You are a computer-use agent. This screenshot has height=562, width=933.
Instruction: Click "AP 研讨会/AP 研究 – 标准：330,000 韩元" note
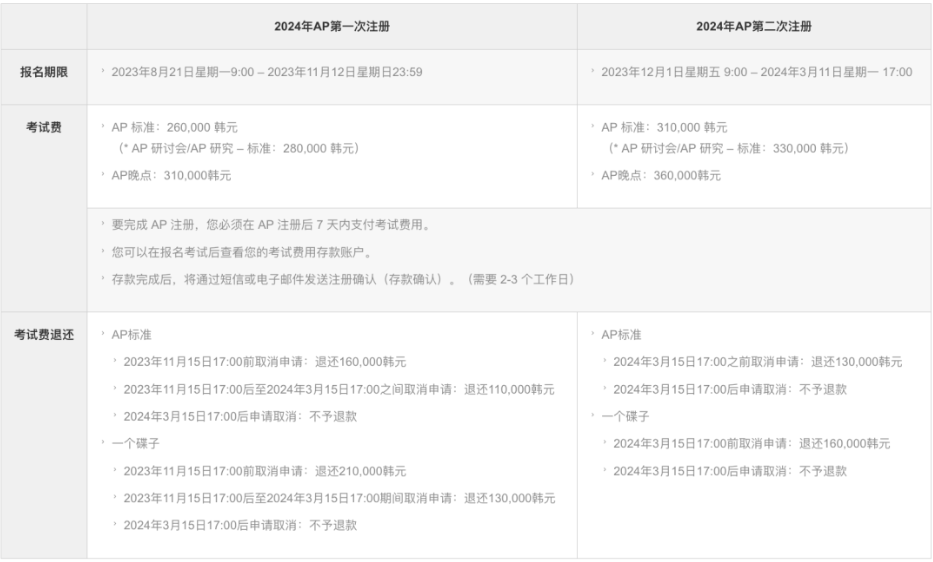click(x=728, y=148)
